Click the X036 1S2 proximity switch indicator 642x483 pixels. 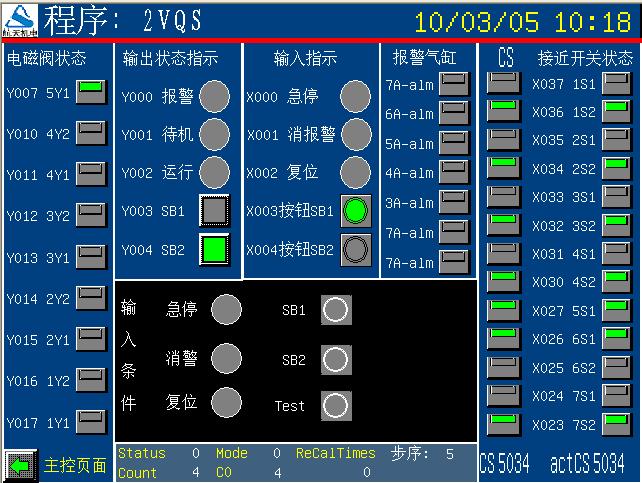(x=615, y=109)
